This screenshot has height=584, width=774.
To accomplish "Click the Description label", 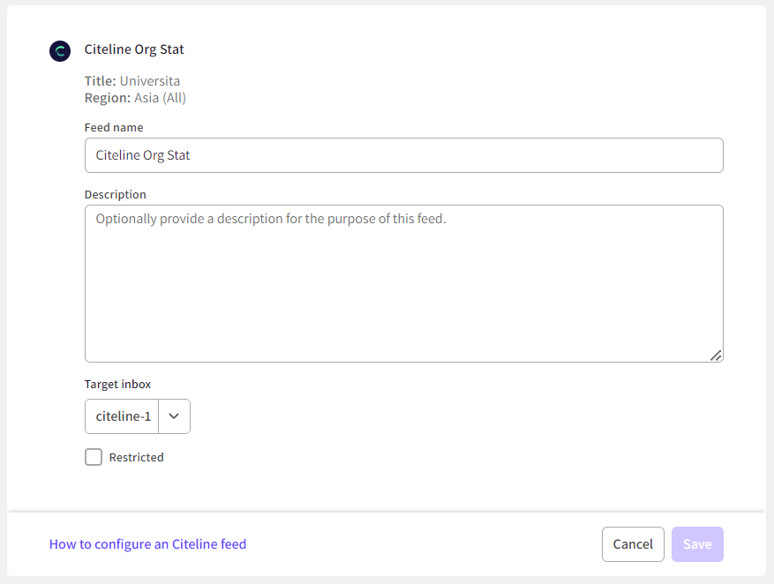I will tap(116, 195).
